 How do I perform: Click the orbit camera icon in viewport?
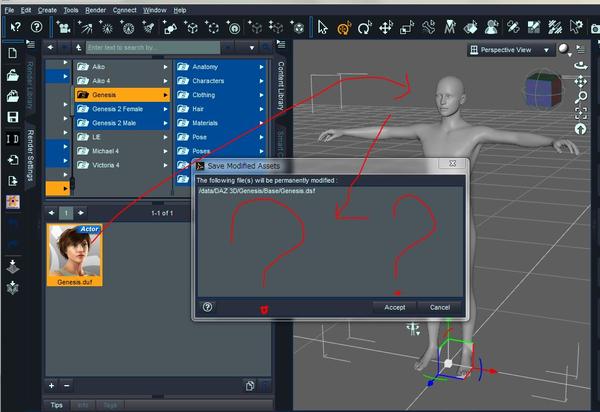tap(581, 66)
